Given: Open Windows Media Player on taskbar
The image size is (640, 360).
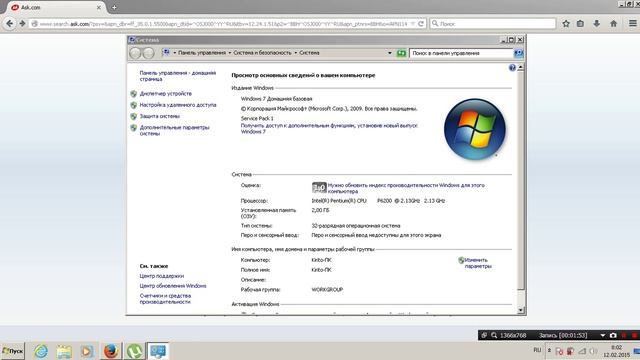Looking at the screenshot, I should click(87, 351).
